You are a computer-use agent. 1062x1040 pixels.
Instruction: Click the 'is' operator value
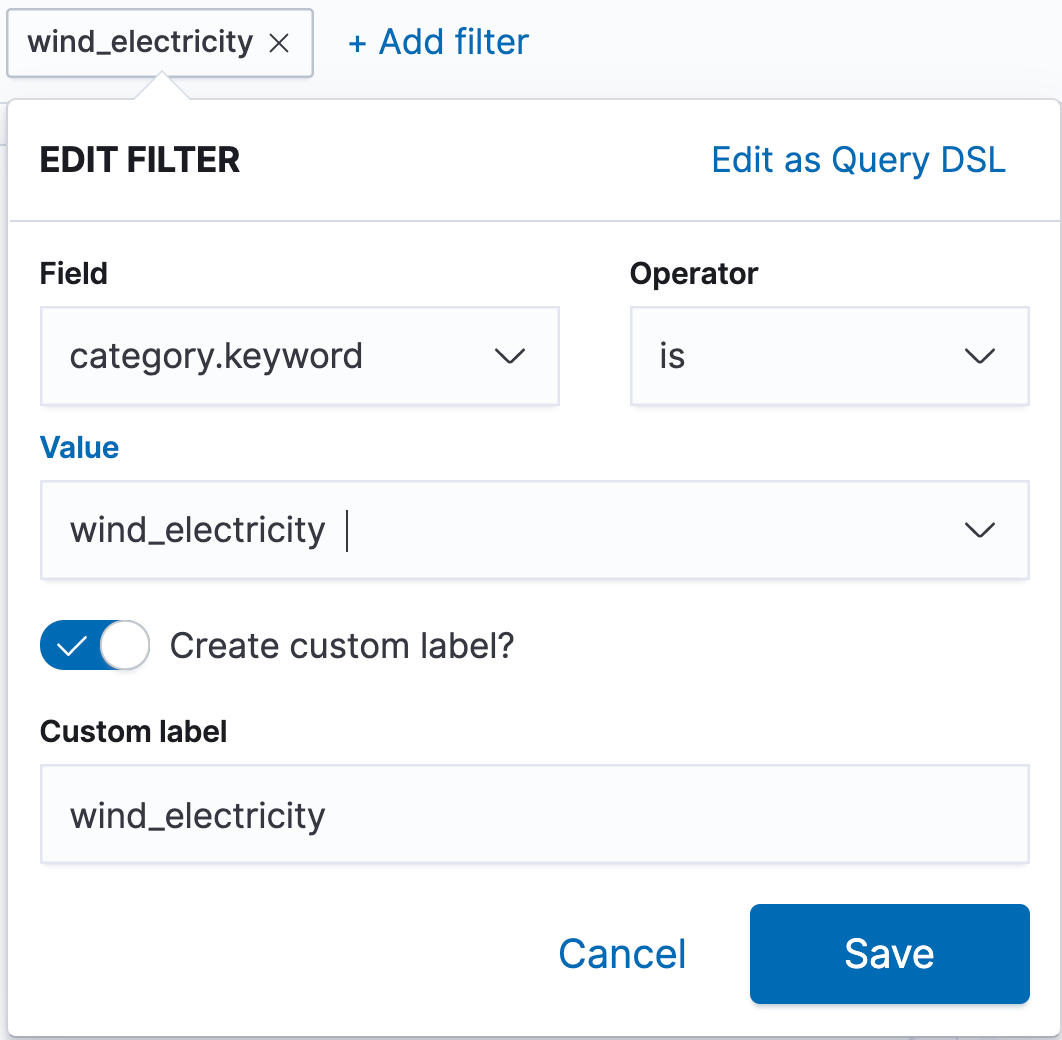click(x=673, y=356)
